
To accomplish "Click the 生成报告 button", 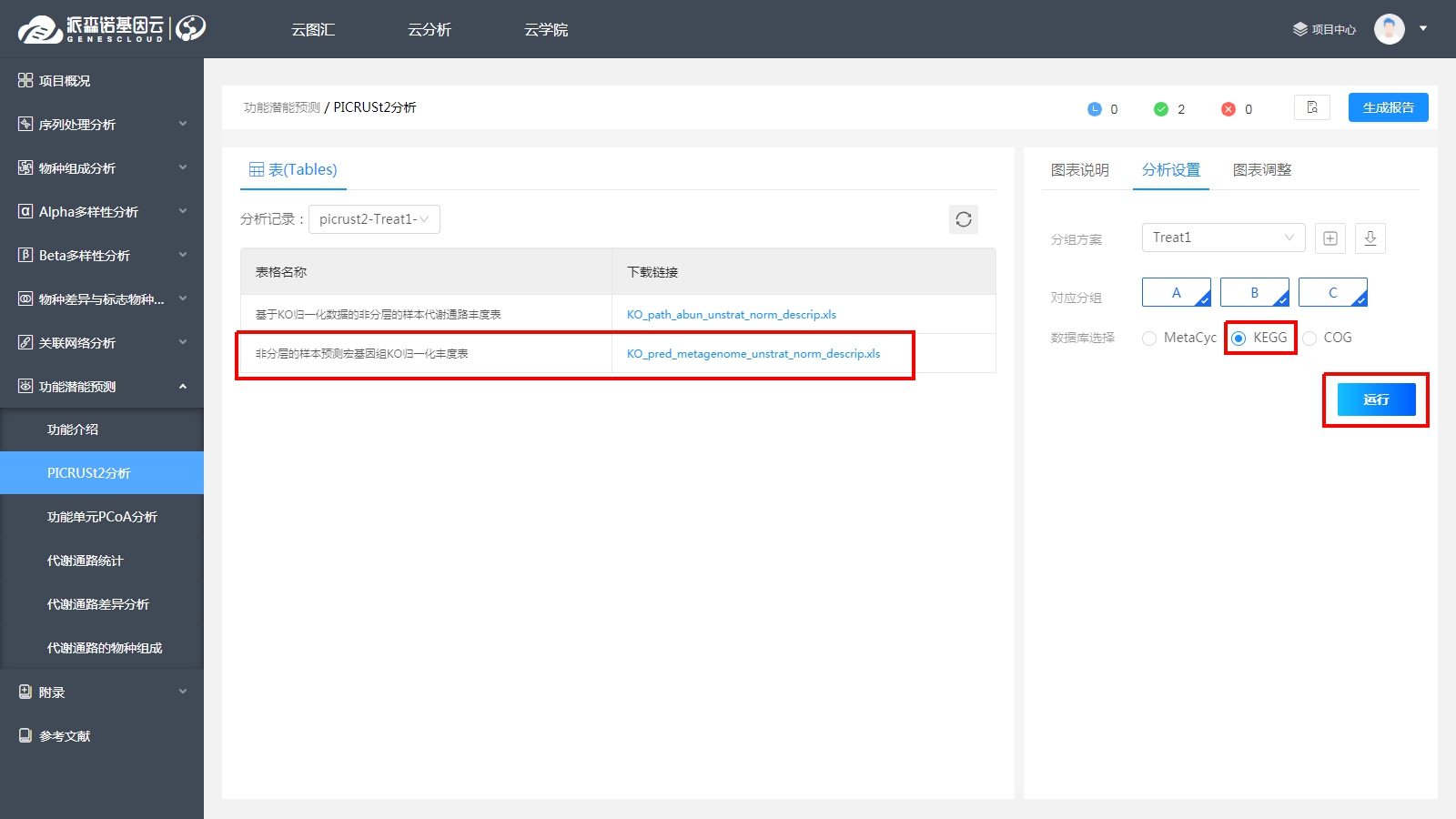I will point(1389,107).
